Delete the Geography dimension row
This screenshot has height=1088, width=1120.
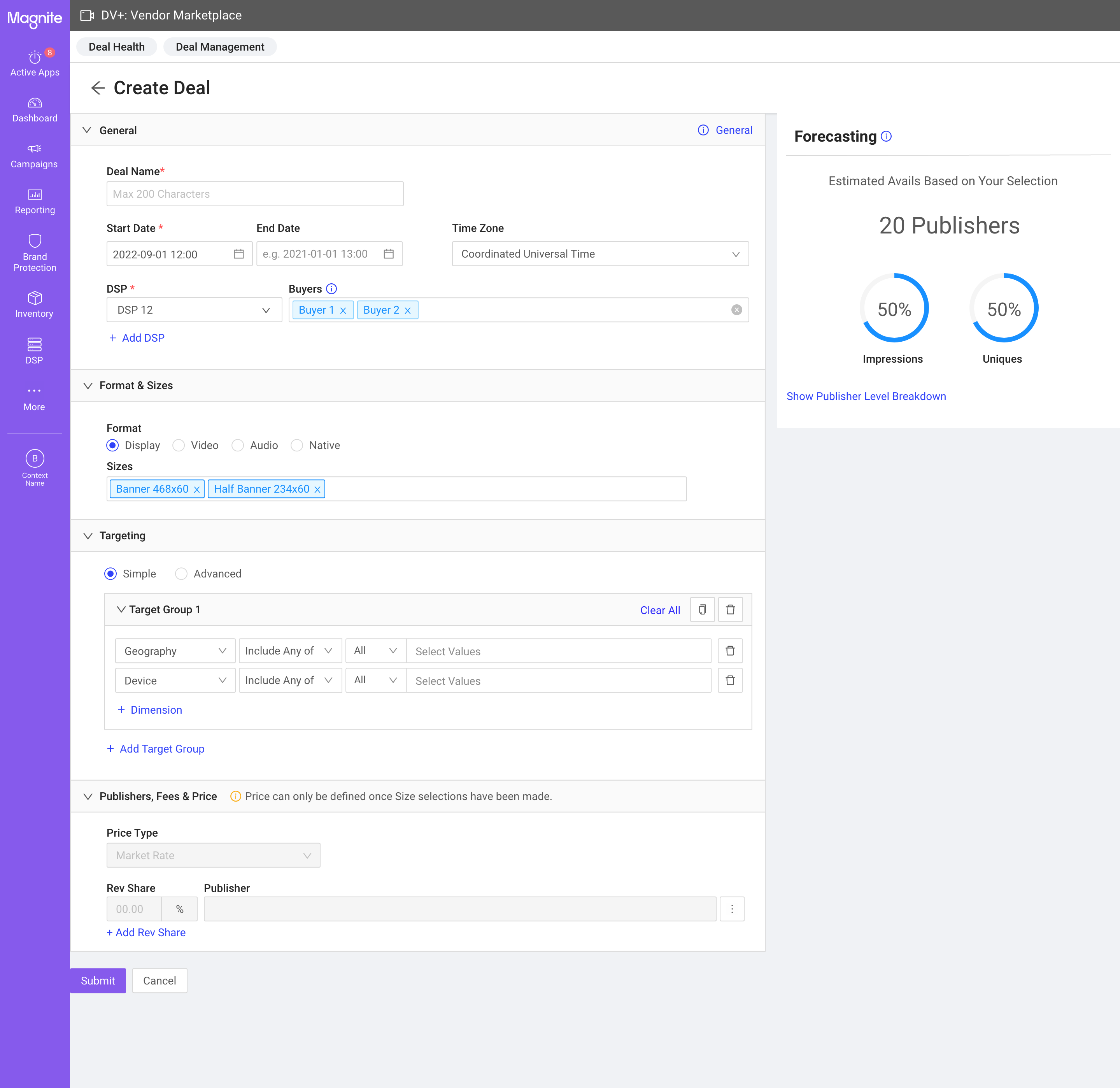pos(730,651)
